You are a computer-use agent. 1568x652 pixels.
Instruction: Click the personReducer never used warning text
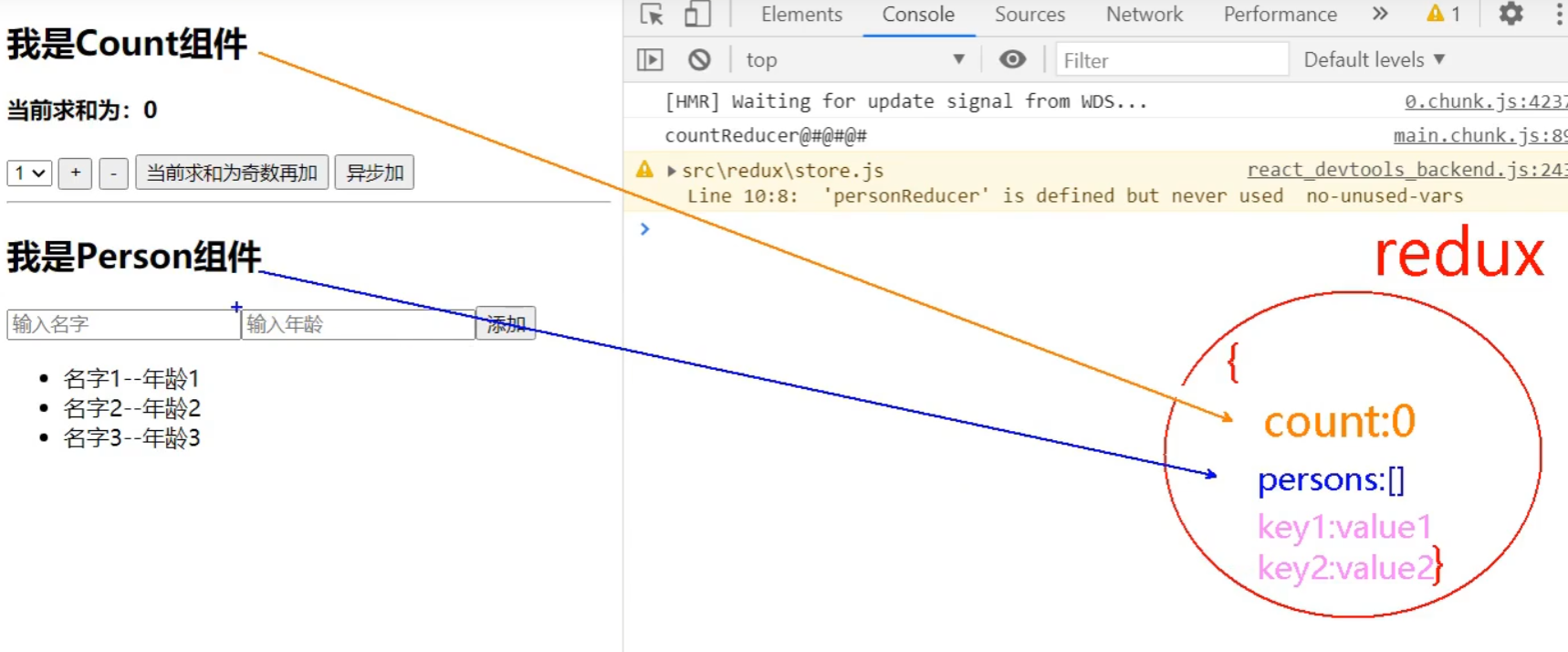[x=1075, y=195]
